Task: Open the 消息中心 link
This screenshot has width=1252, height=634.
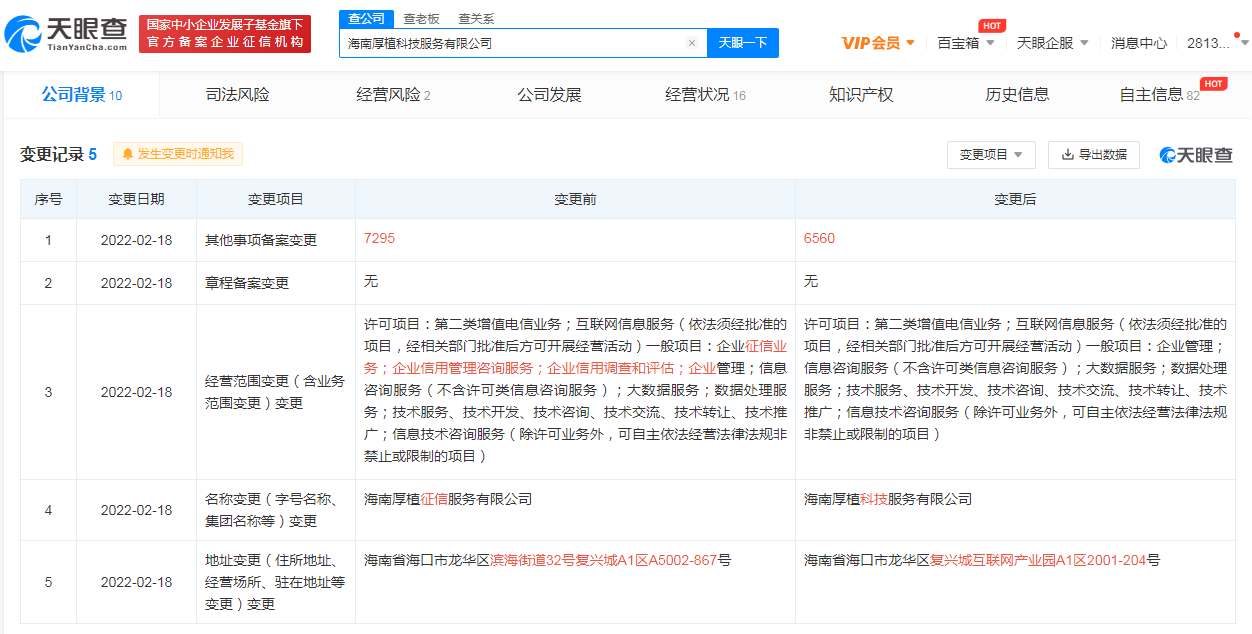Action: point(1138,43)
